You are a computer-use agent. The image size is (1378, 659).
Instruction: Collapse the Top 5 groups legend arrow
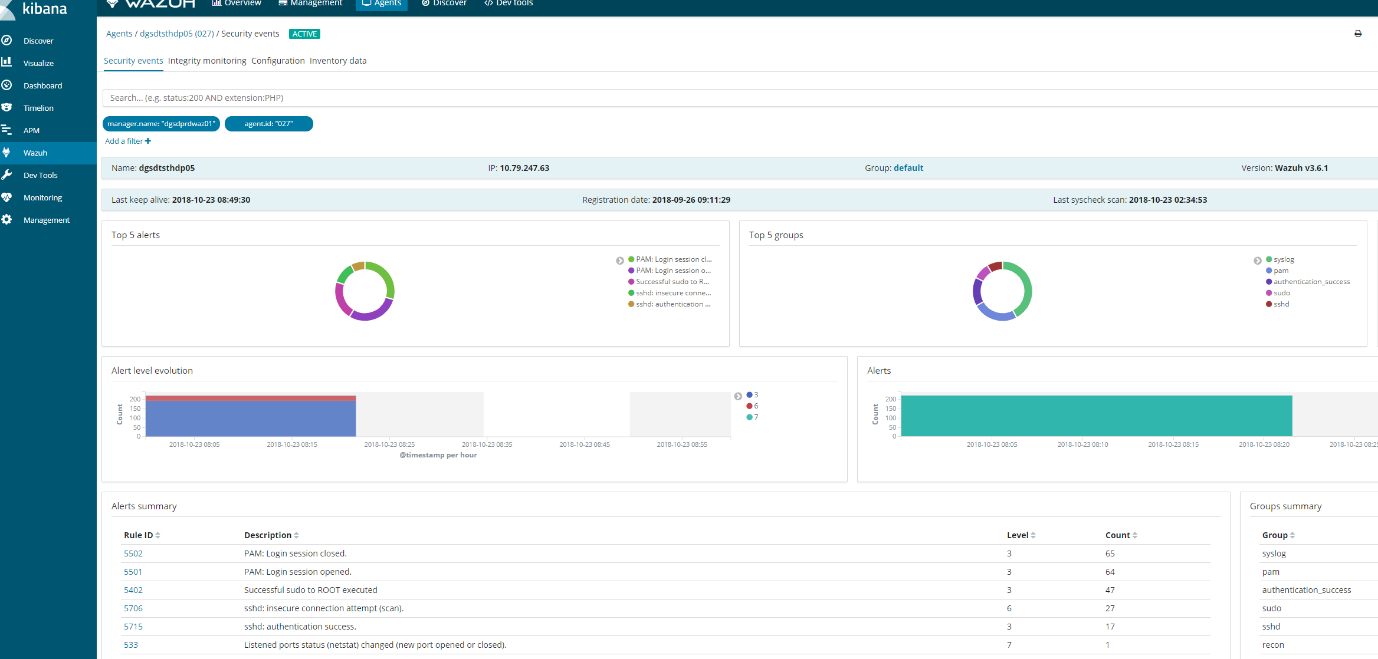click(1258, 260)
